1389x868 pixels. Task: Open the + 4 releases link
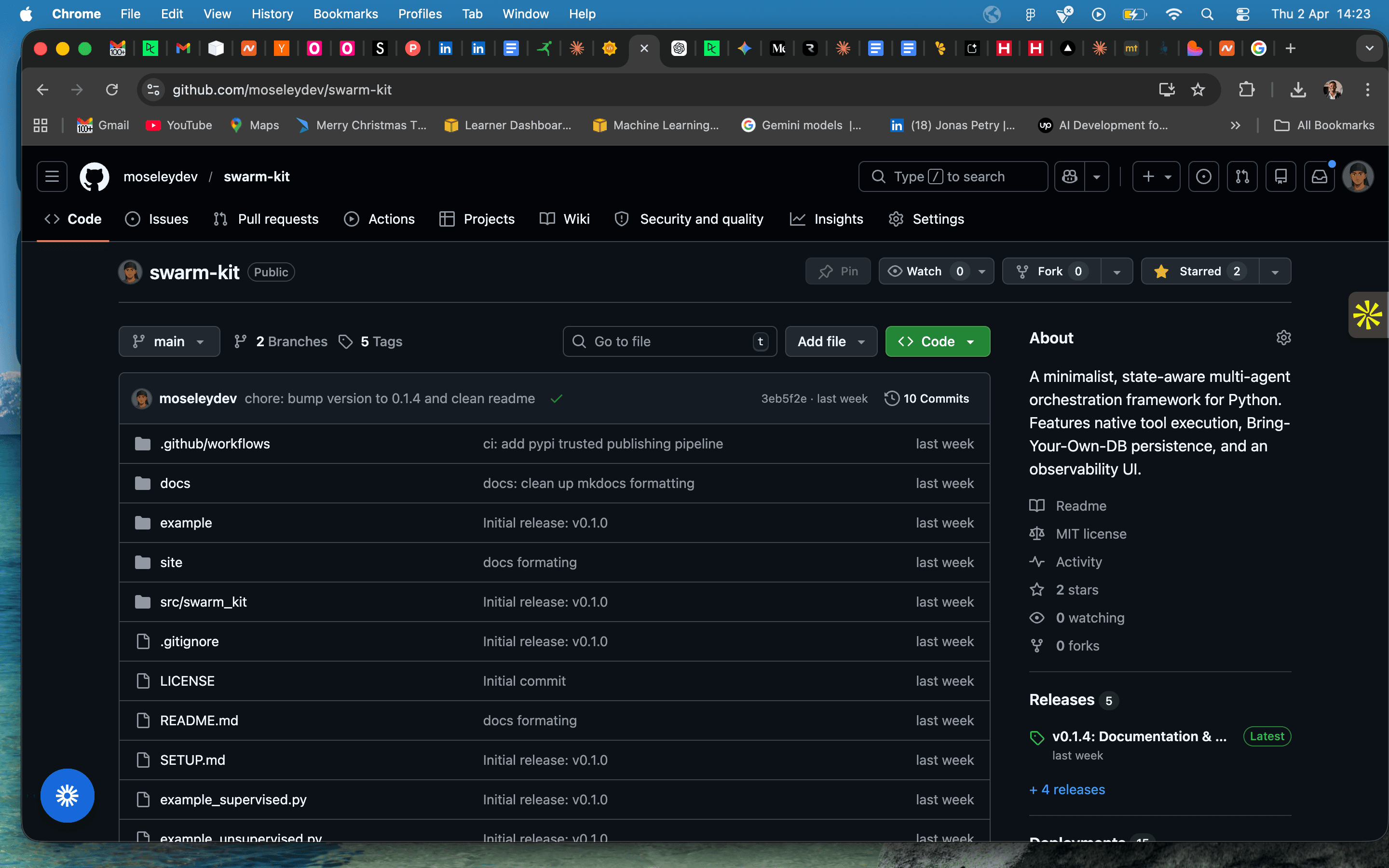(x=1067, y=789)
